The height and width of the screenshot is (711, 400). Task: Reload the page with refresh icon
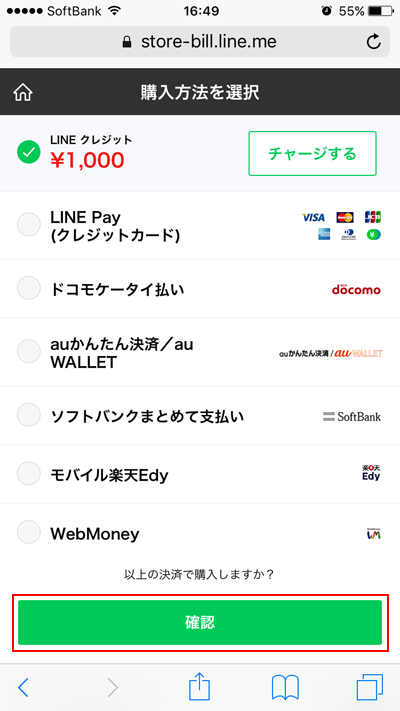373,42
